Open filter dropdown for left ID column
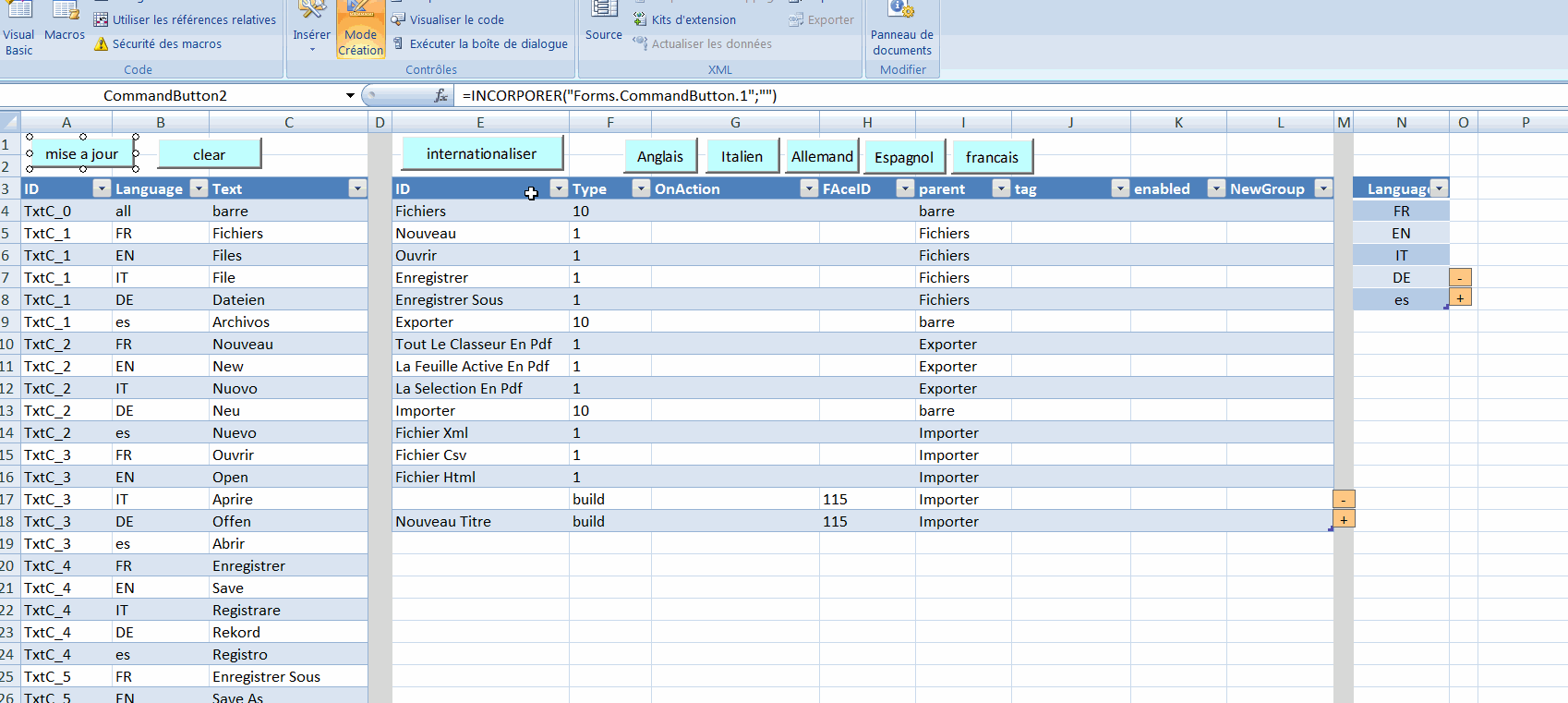The height and width of the screenshot is (703, 1568). [x=102, y=188]
